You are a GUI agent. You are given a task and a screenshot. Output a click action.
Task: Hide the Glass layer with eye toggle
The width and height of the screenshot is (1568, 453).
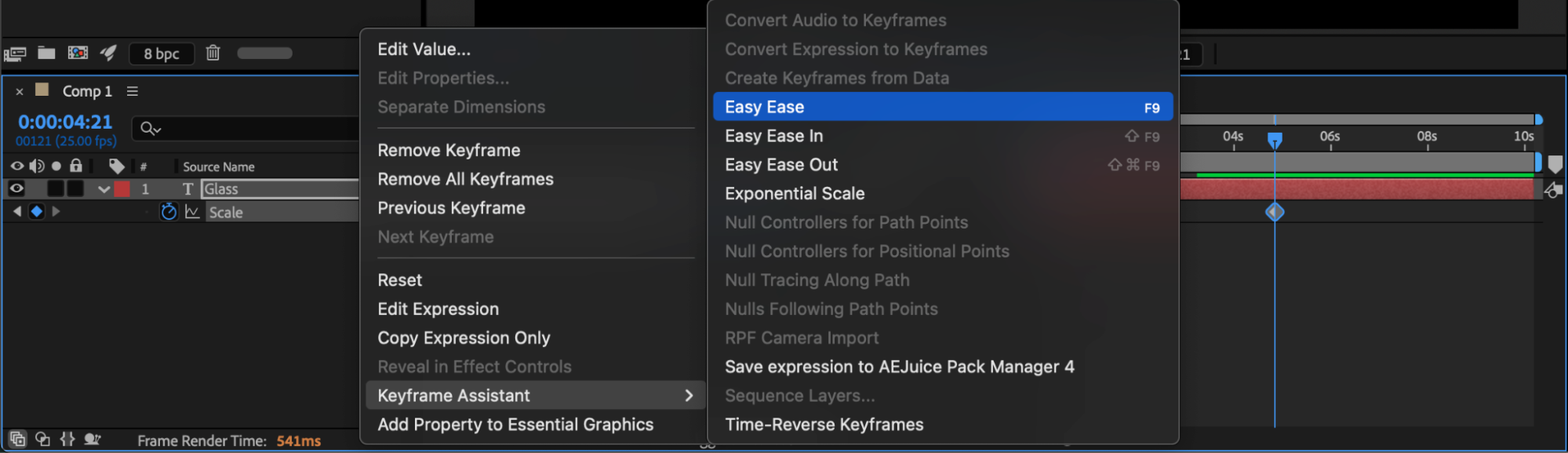(x=16, y=188)
